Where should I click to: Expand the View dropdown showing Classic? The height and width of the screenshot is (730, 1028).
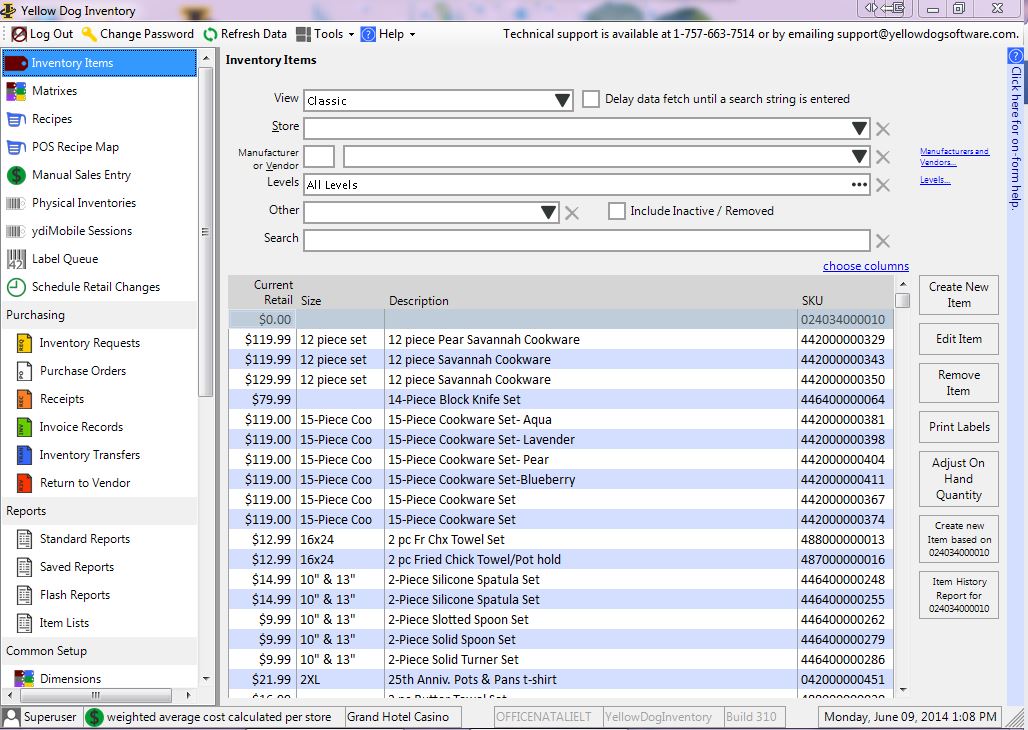coord(562,101)
